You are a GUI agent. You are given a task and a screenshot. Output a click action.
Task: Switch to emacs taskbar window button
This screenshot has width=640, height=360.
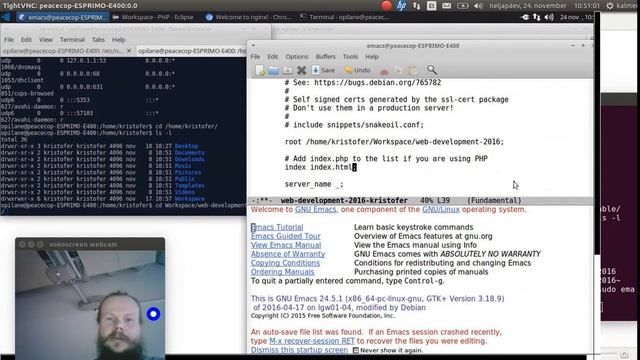[62, 17]
